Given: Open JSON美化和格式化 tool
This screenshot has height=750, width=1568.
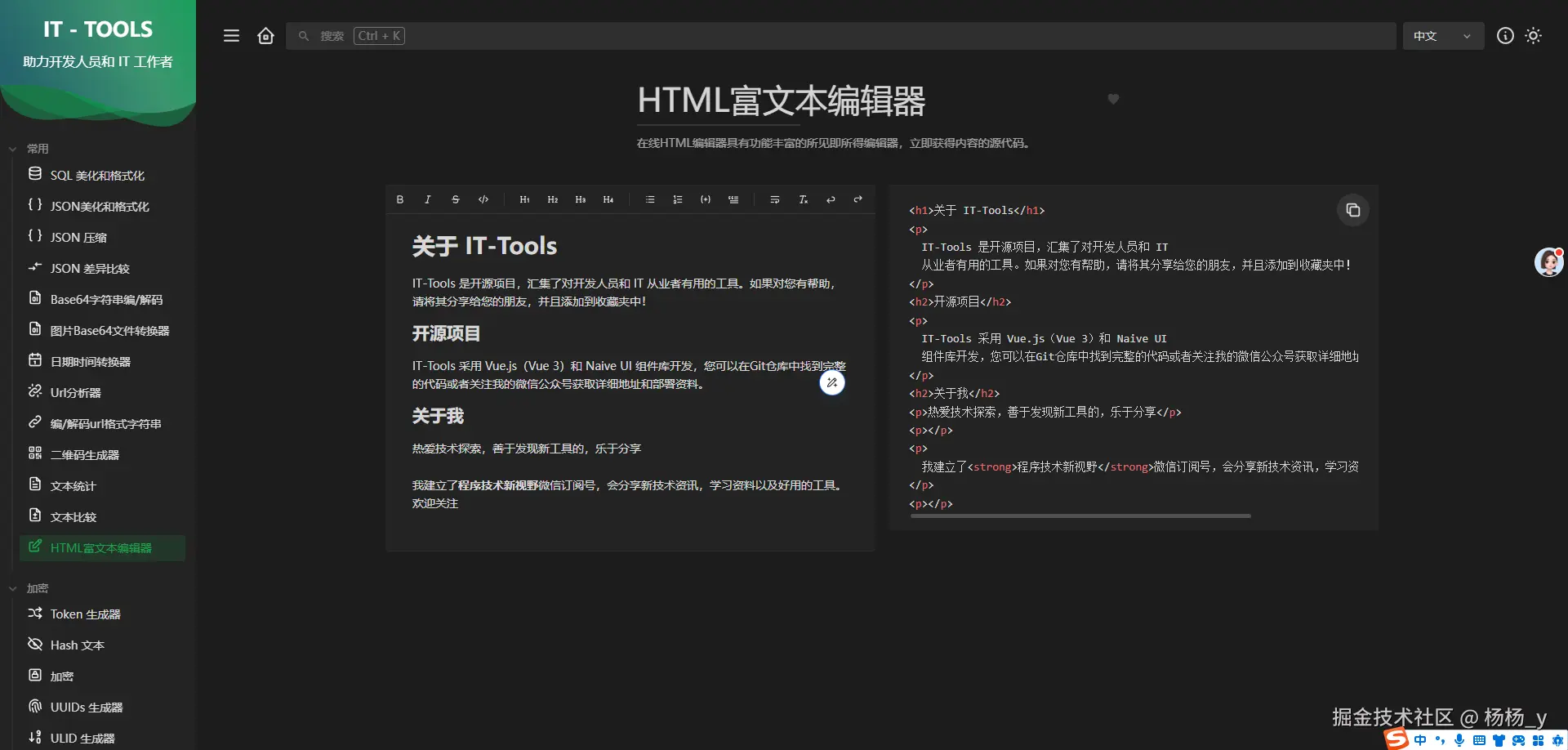Looking at the screenshot, I should pos(102,206).
